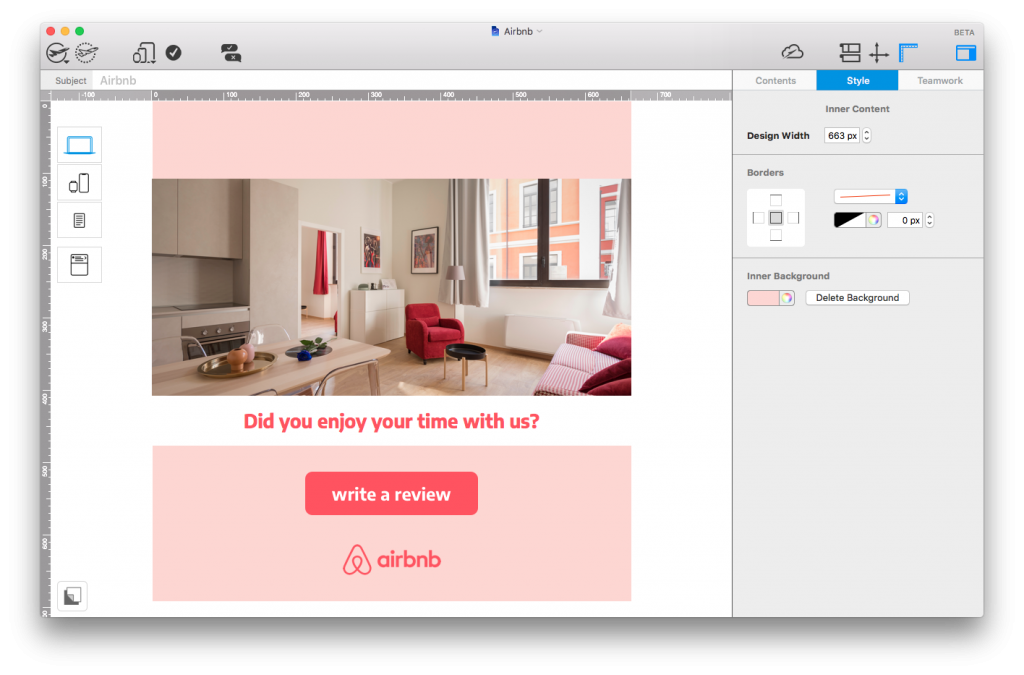
Task: Open the chat feedback bubbles icon
Action: [231, 53]
